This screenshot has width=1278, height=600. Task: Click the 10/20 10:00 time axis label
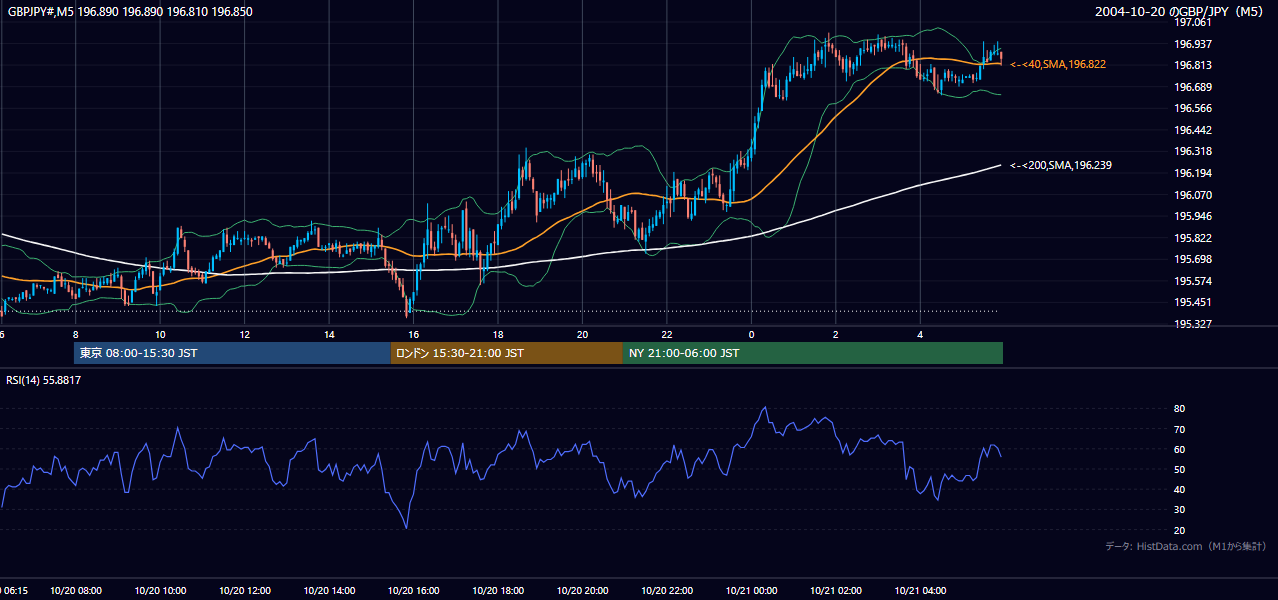tap(160, 590)
